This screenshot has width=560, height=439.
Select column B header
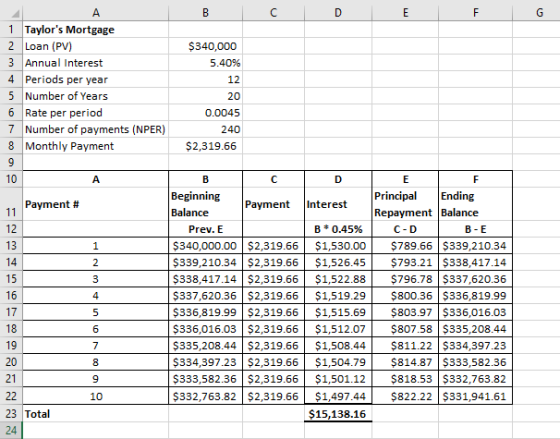(205, 13)
